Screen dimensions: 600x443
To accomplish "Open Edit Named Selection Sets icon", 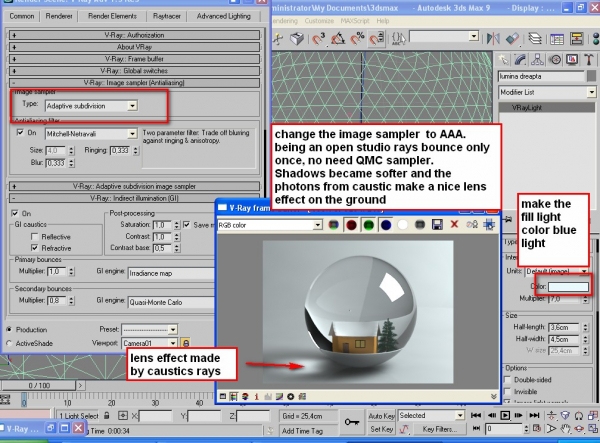I will point(398,38).
